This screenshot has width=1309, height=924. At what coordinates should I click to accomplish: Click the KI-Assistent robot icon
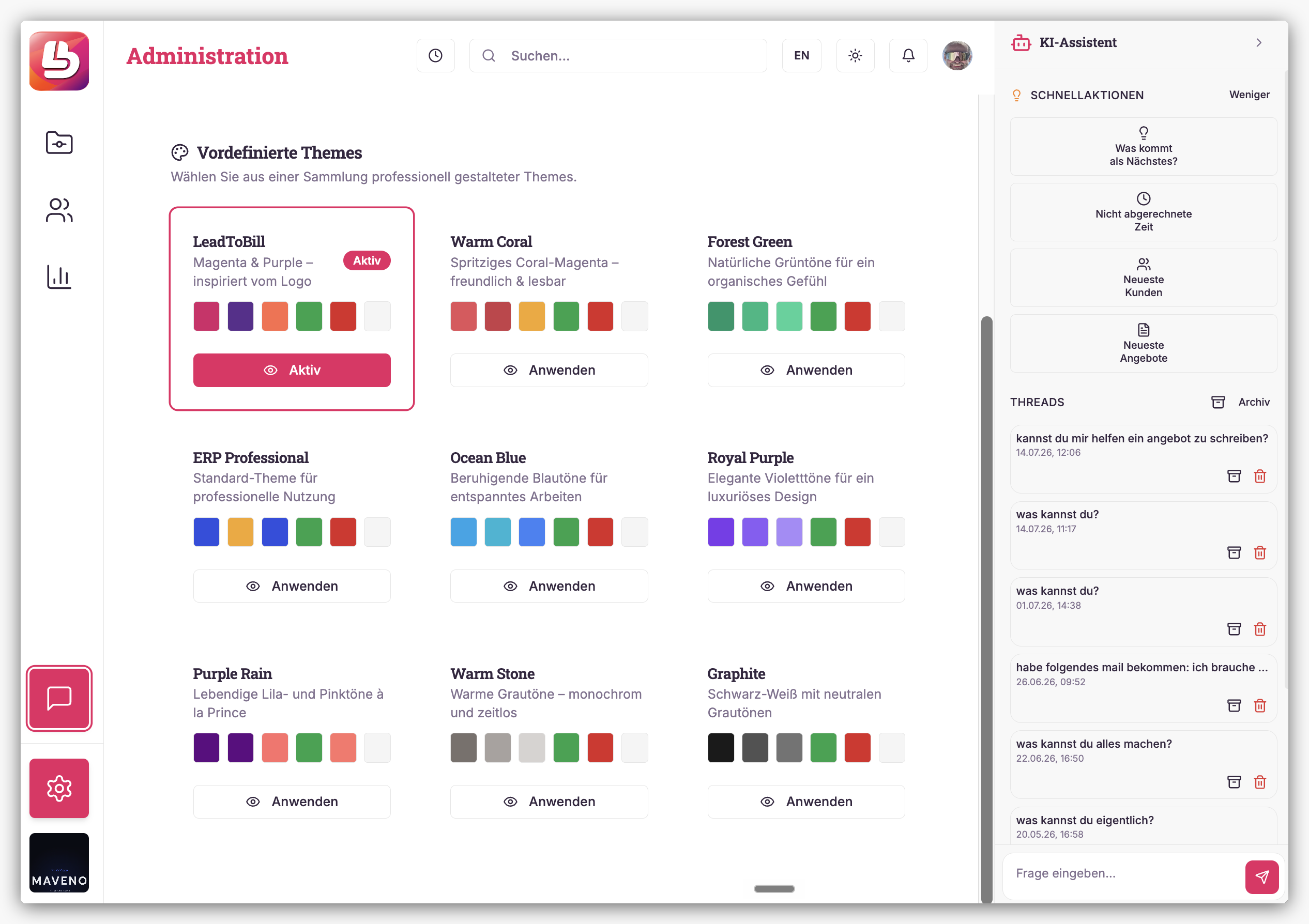tap(1021, 43)
